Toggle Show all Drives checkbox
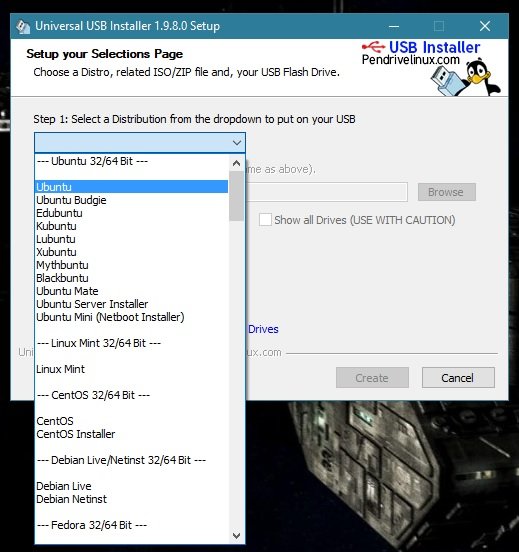519x552 pixels. click(265, 220)
